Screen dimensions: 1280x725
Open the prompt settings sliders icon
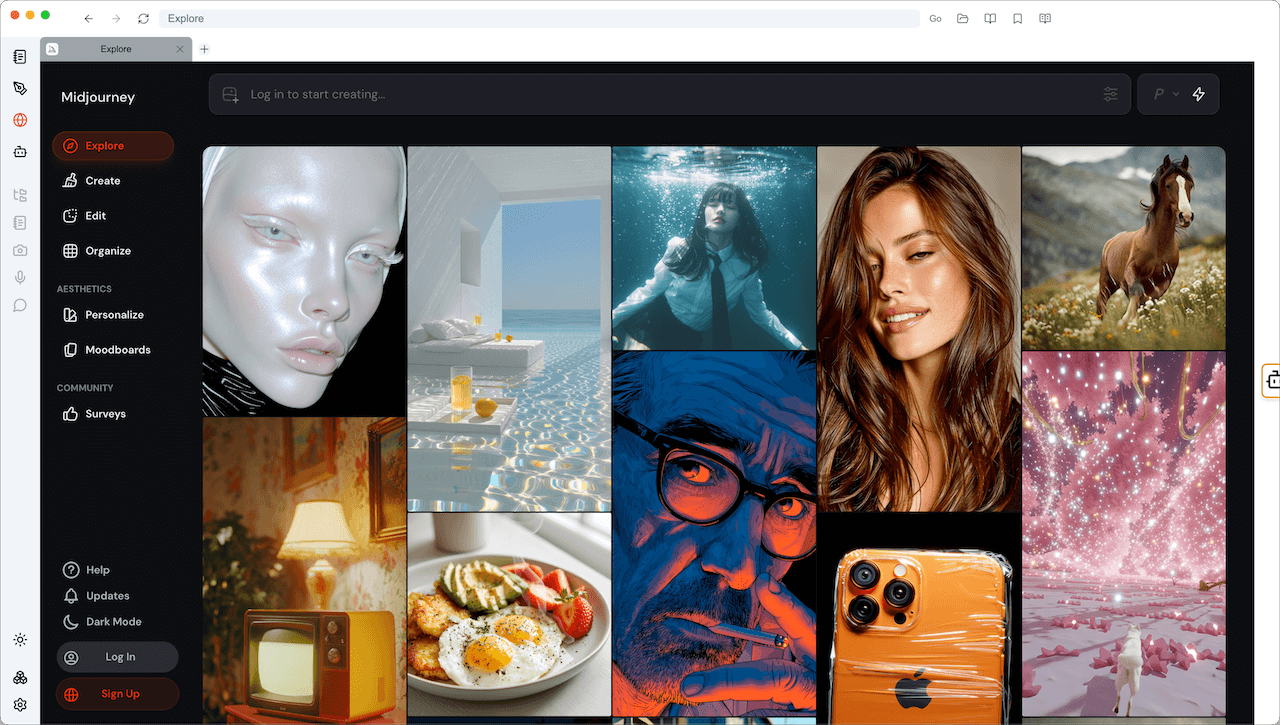(x=1110, y=94)
